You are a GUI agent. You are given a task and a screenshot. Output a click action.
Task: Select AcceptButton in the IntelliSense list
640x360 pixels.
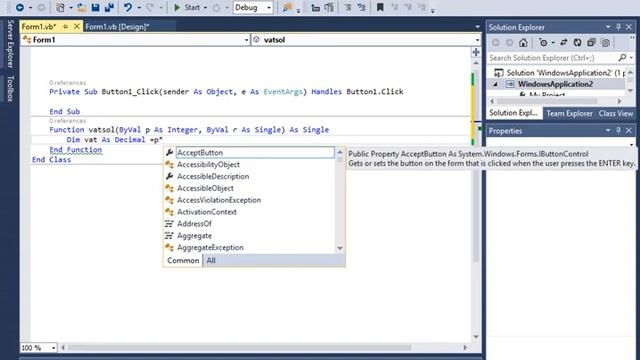coord(255,152)
